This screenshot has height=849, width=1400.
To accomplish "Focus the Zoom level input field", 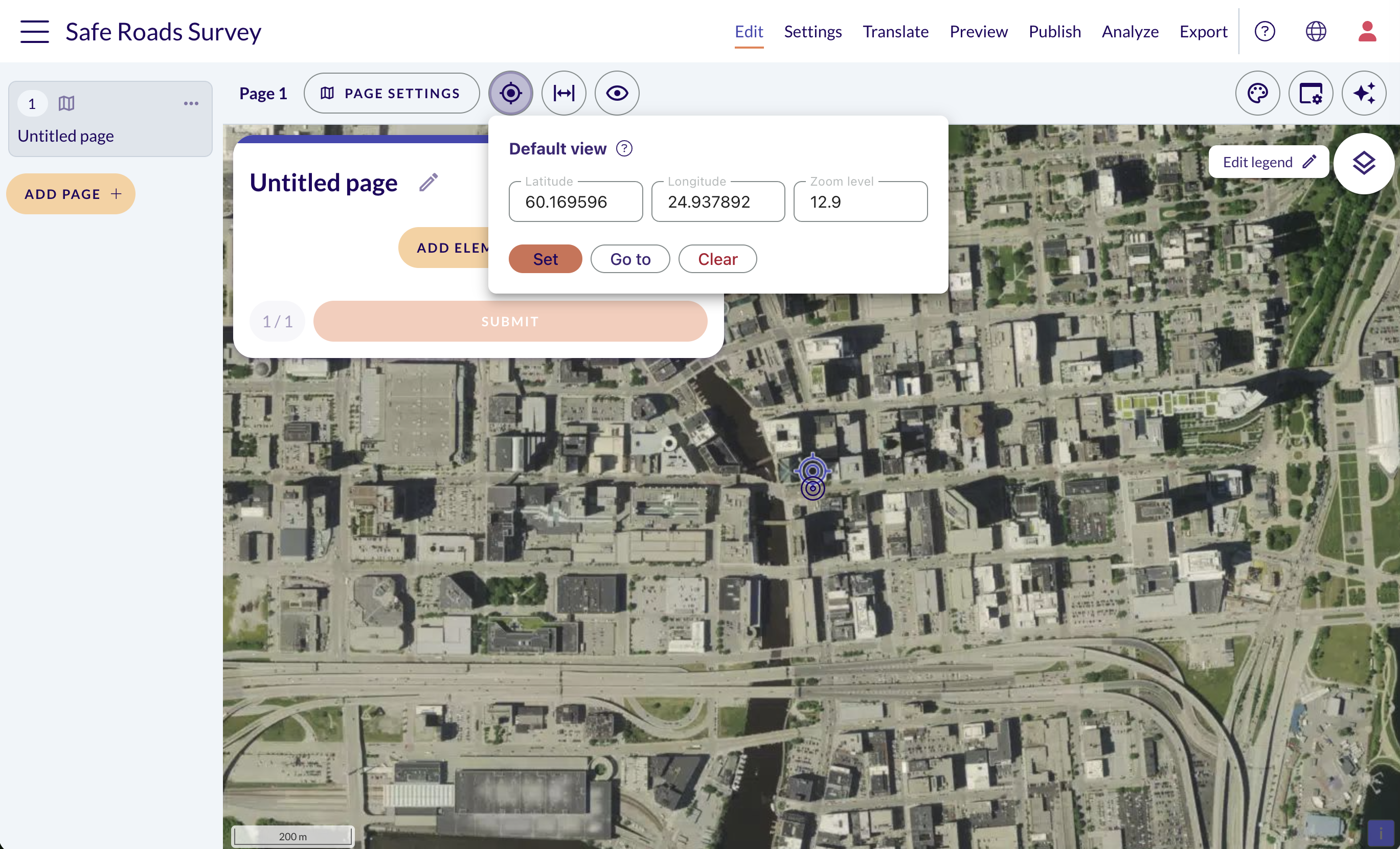I will coord(860,202).
